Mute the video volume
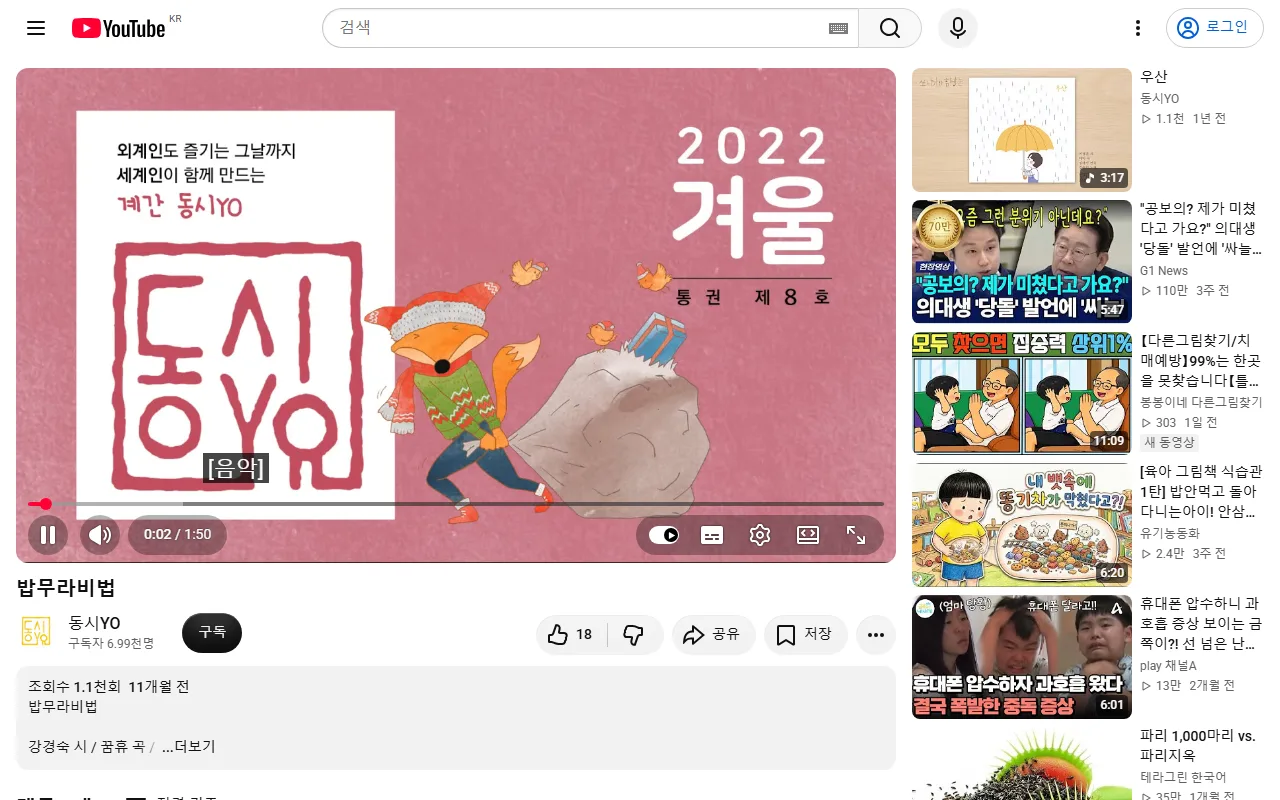 tap(100, 535)
